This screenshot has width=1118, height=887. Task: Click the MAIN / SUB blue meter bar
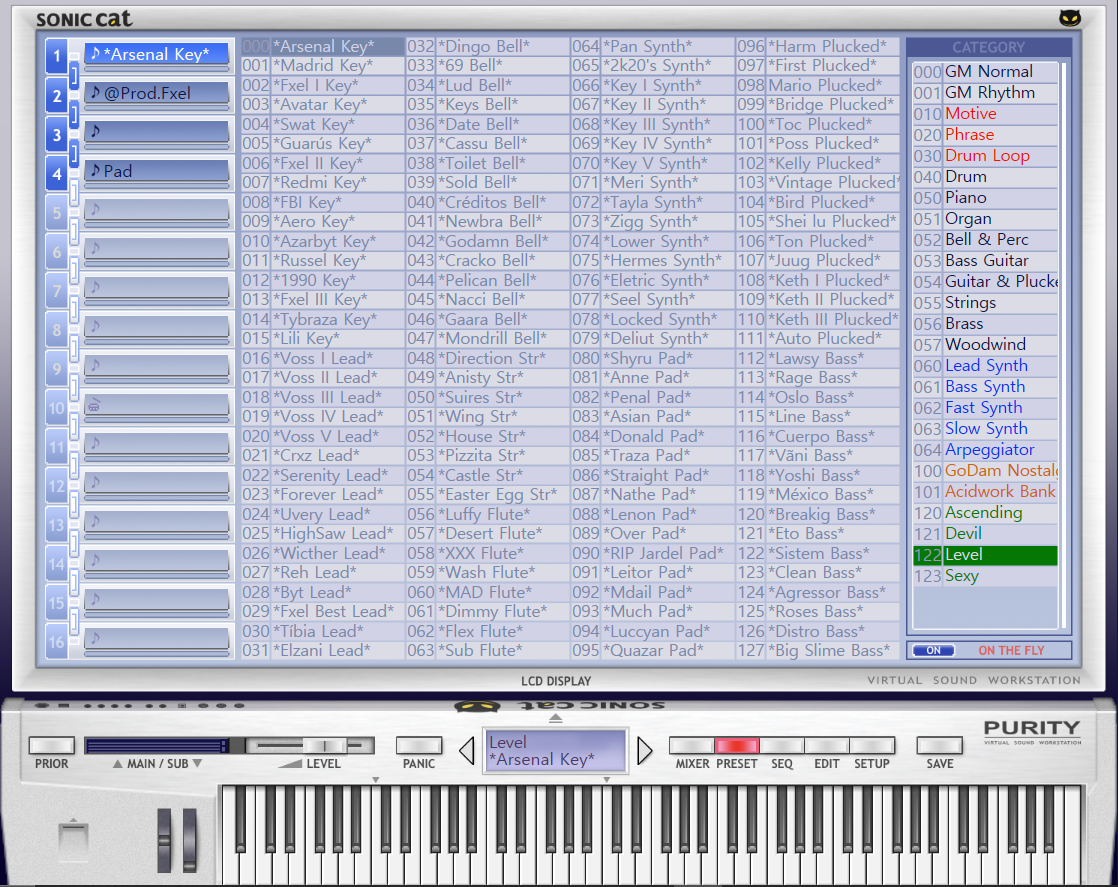[x=156, y=746]
